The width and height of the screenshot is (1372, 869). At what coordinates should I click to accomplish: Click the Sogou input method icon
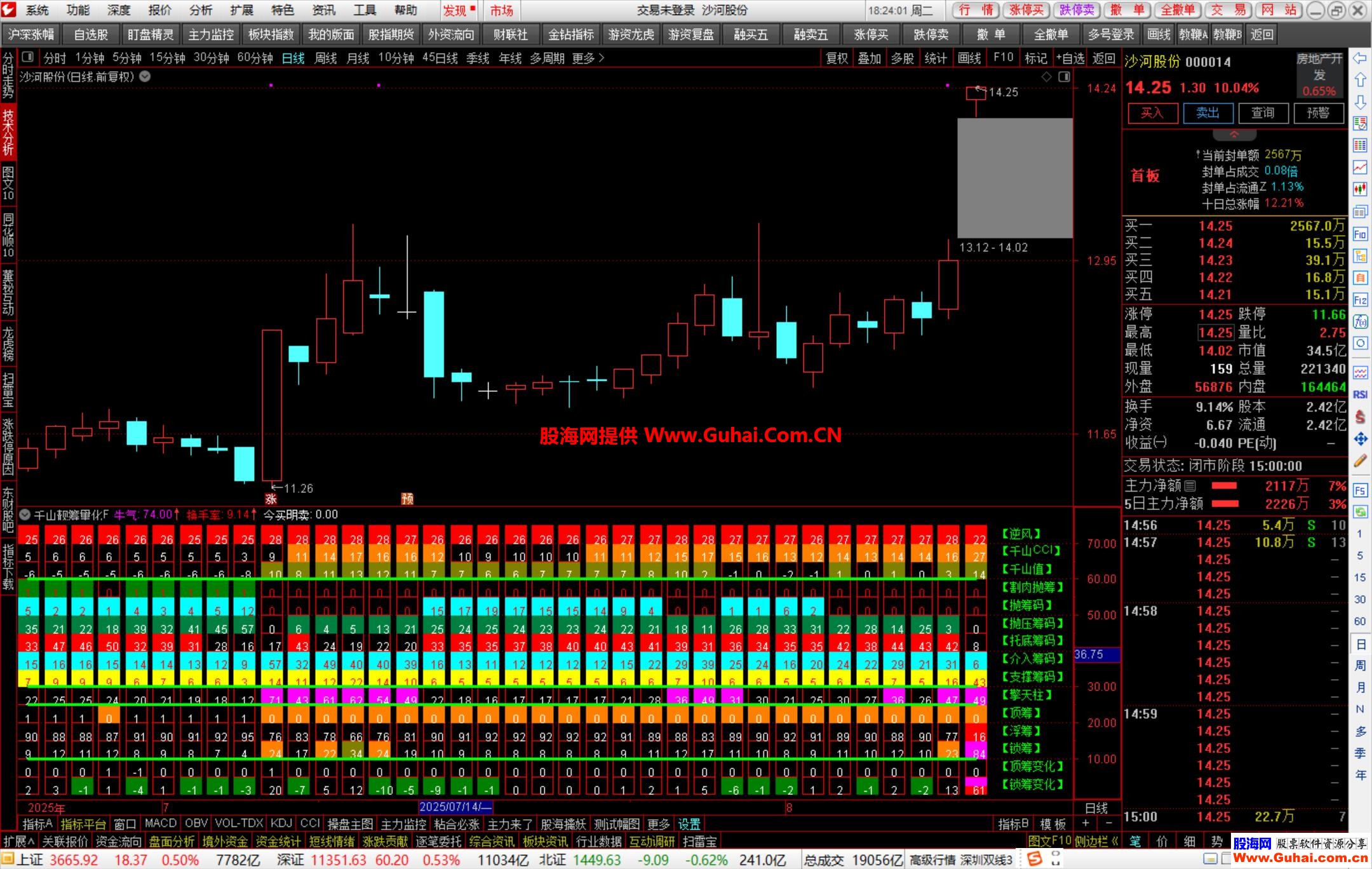(1035, 859)
